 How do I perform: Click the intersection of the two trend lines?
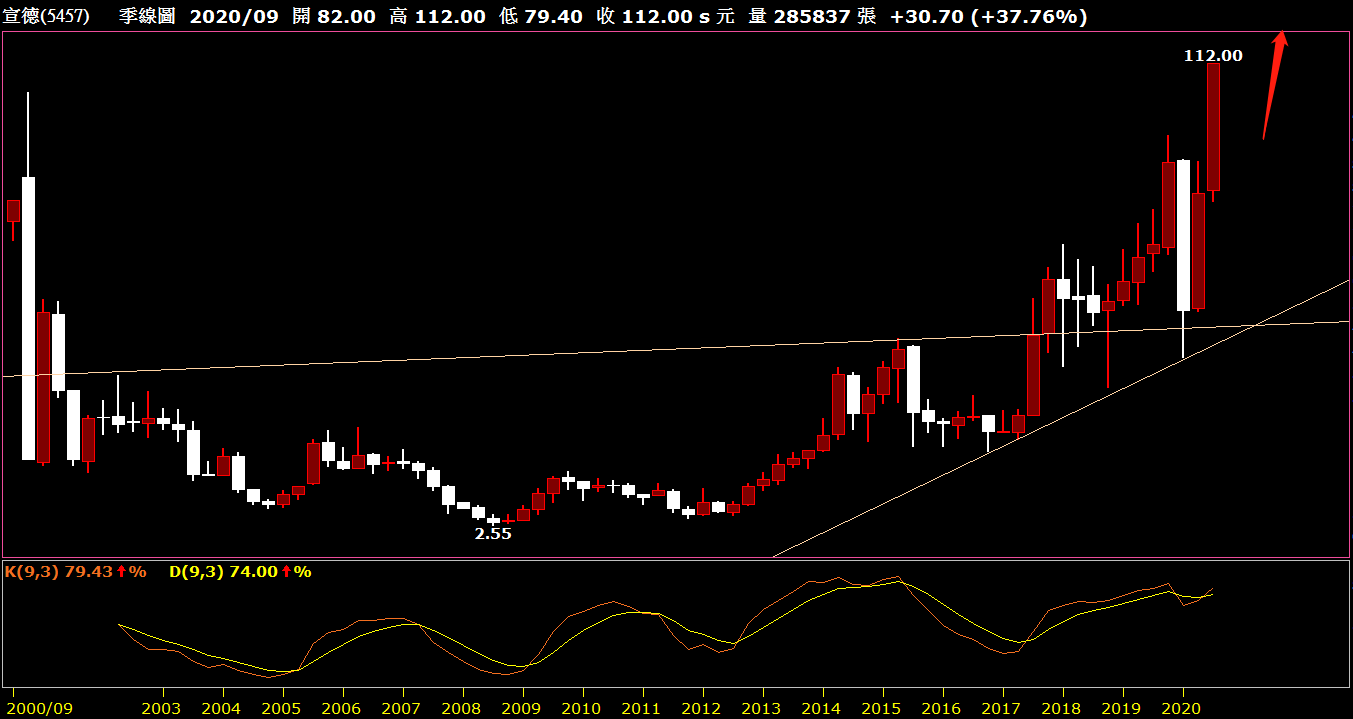click(1254, 325)
